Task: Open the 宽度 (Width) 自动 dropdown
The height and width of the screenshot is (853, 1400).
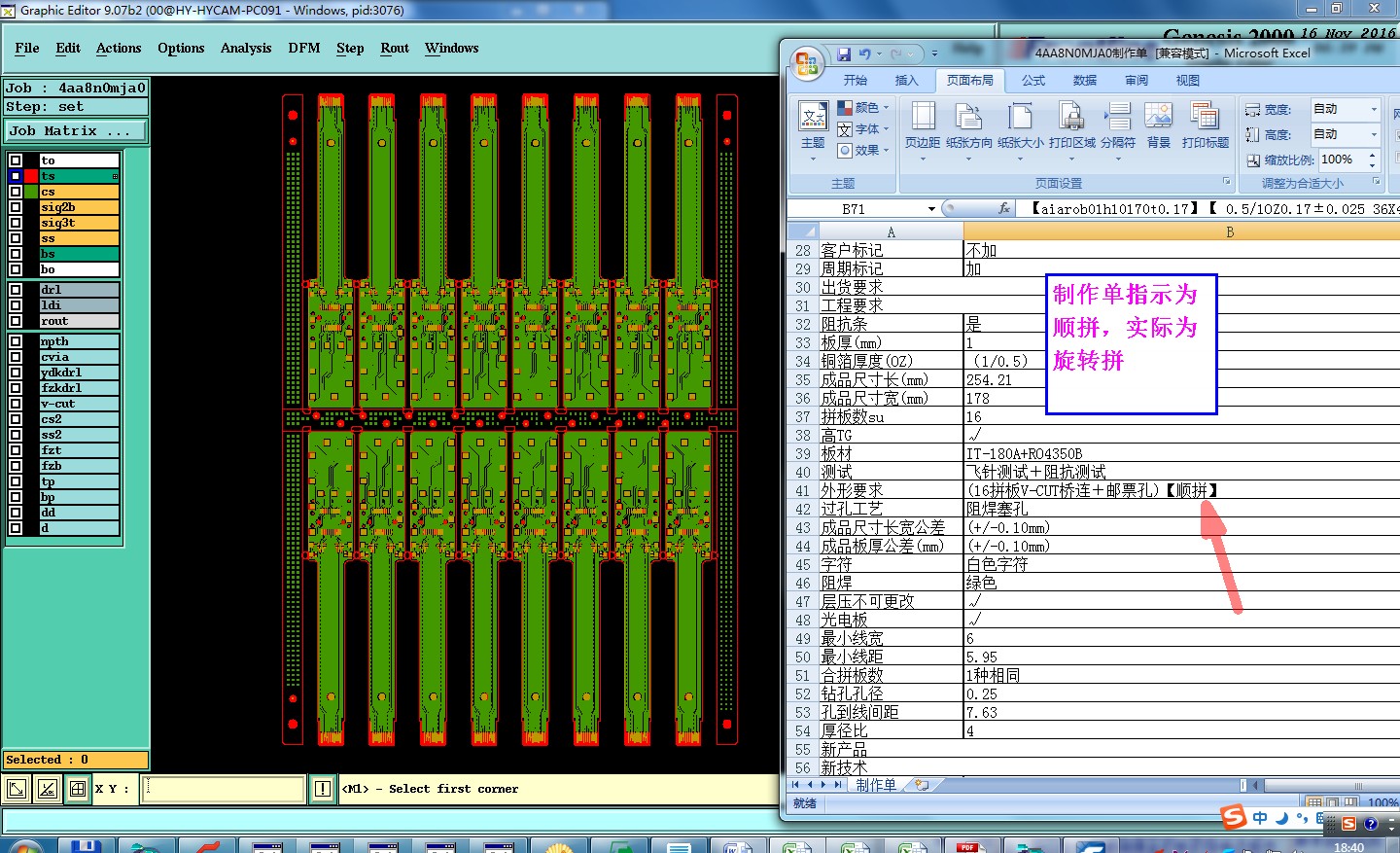Action: [x=1374, y=109]
